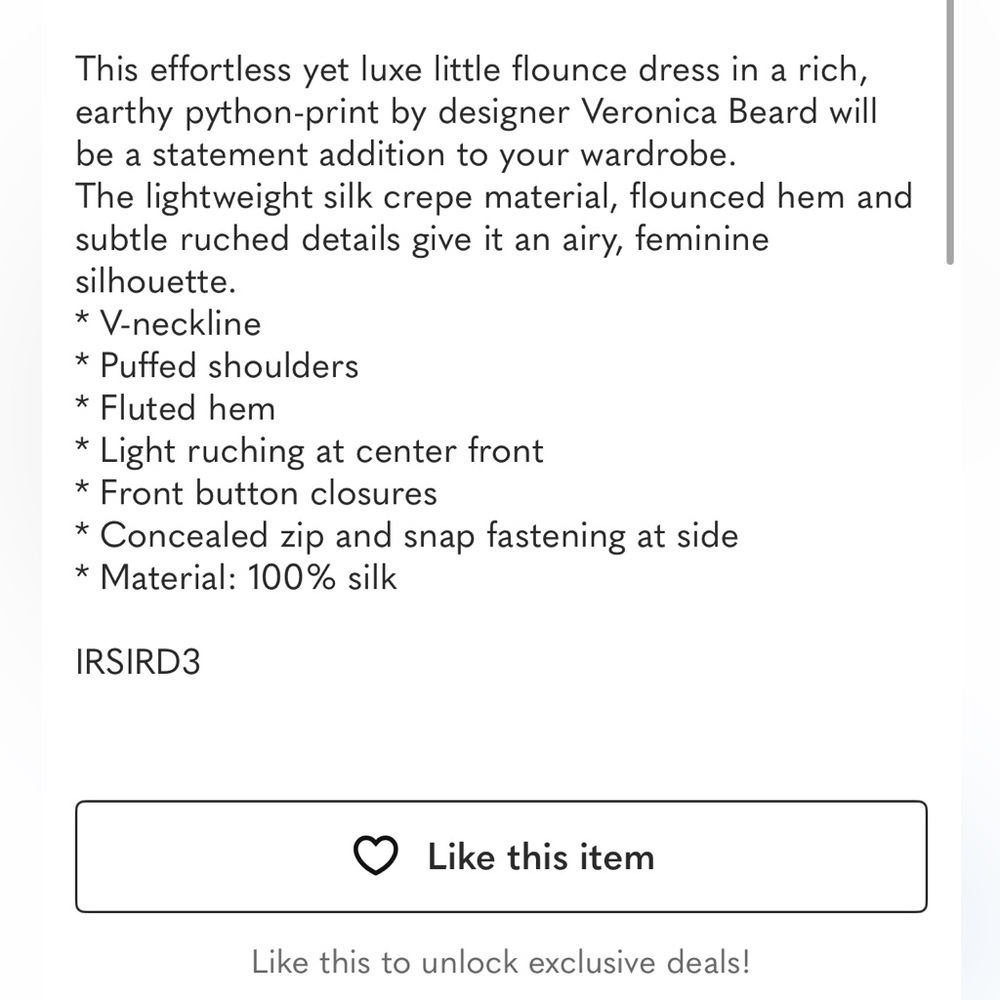Click the phrase "flounced hem and"
The height and width of the screenshot is (1000, 1000).
(x=771, y=196)
